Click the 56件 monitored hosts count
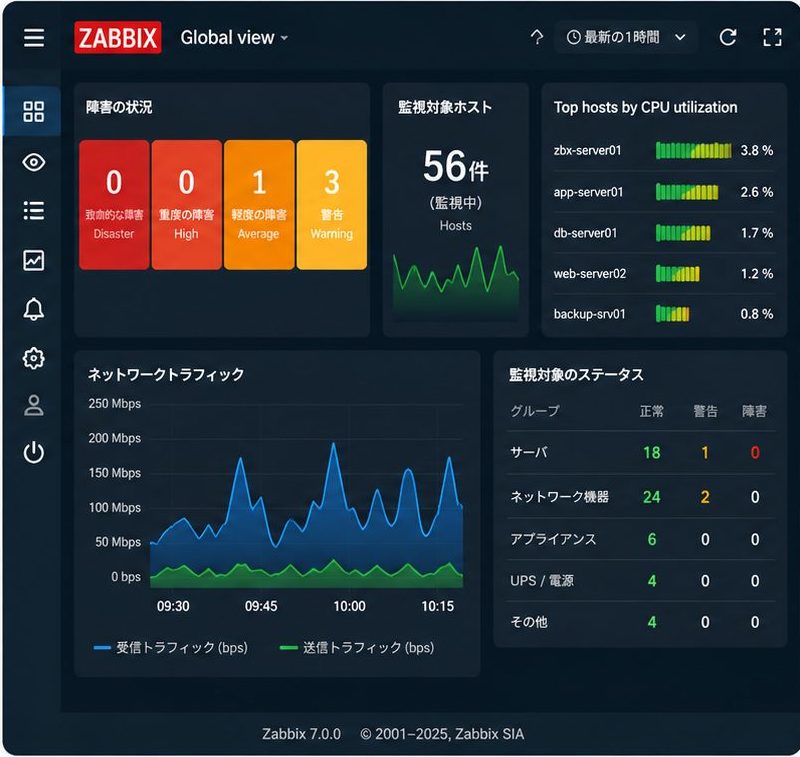The width and height of the screenshot is (800, 757). coord(456,166)
